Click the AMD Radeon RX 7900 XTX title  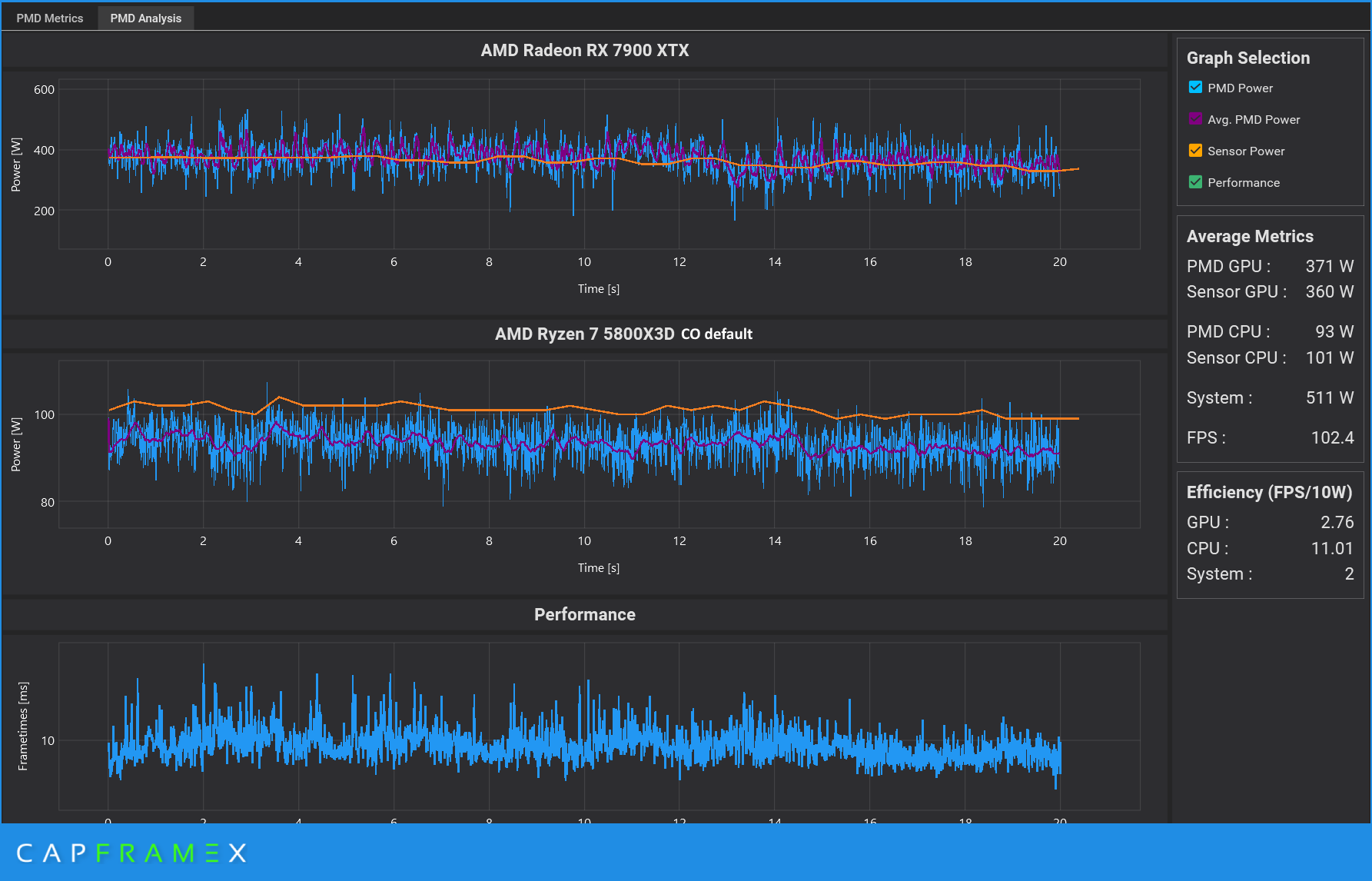coord(585,50)
